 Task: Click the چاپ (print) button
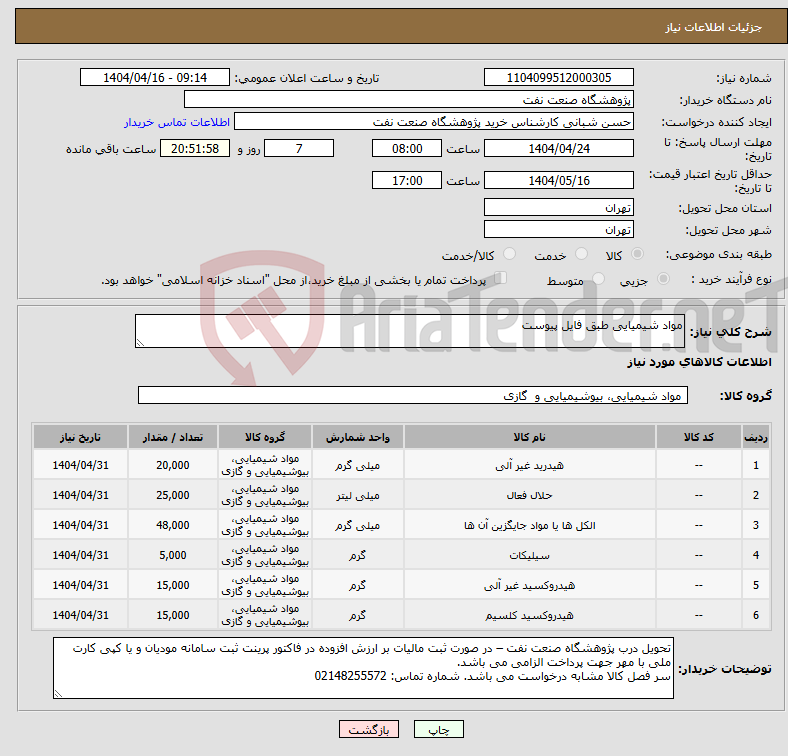438,729
